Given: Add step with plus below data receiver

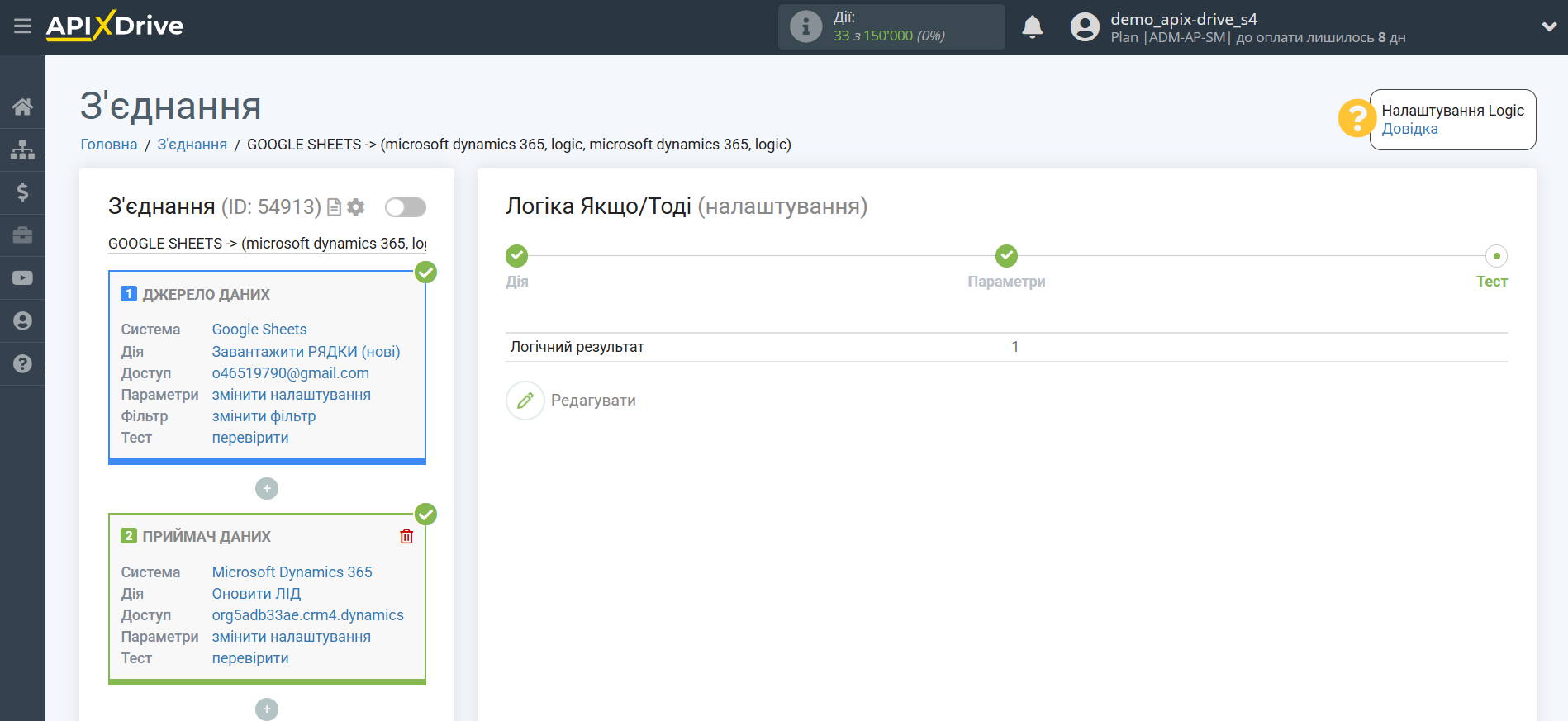Looking at the screenshot, I should pos(267,709).
